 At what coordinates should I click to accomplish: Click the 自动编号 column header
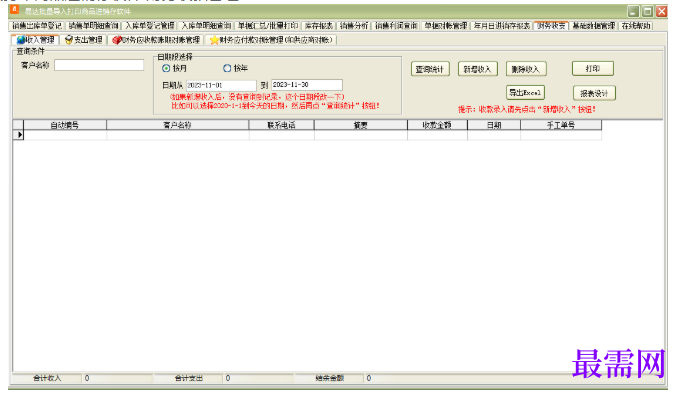click(x=65, y=125)
